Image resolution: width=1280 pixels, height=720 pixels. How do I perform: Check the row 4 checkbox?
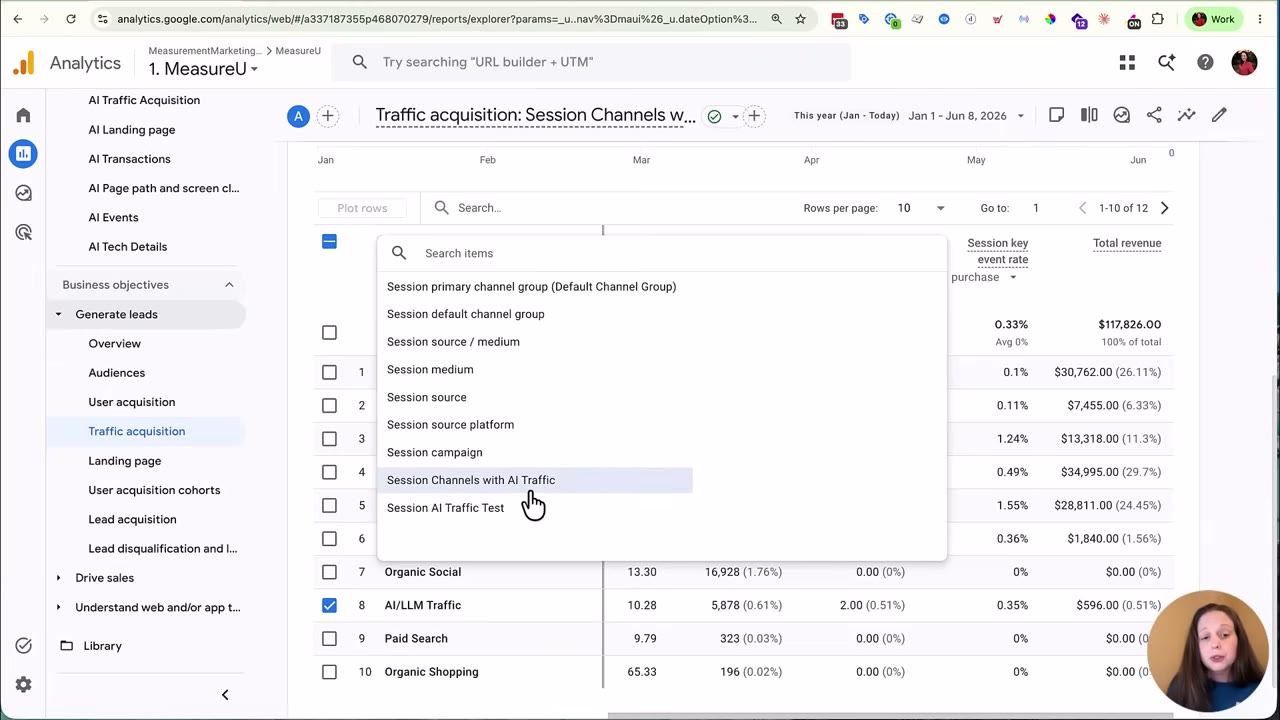pyautogui.click(x=329, y=472)
